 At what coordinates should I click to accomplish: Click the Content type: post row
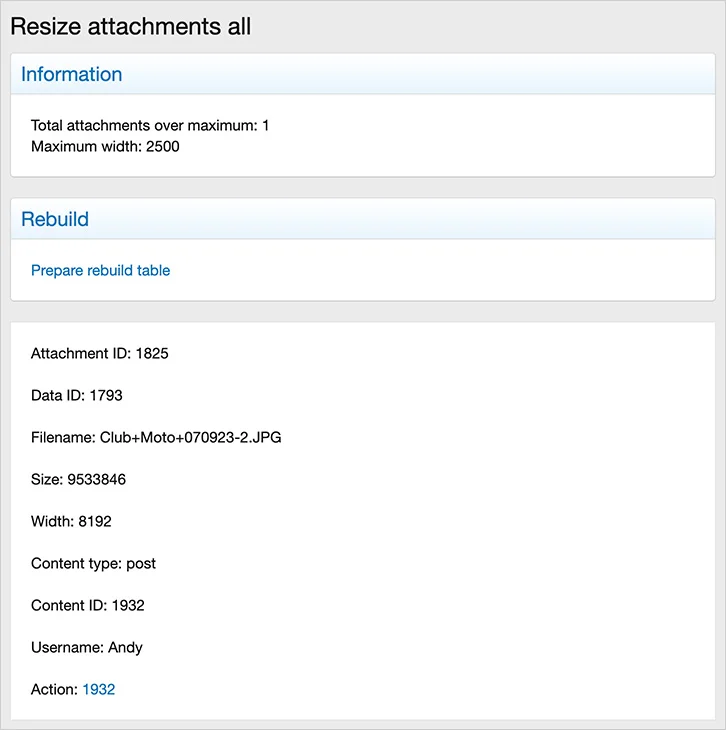pos(93,563)
